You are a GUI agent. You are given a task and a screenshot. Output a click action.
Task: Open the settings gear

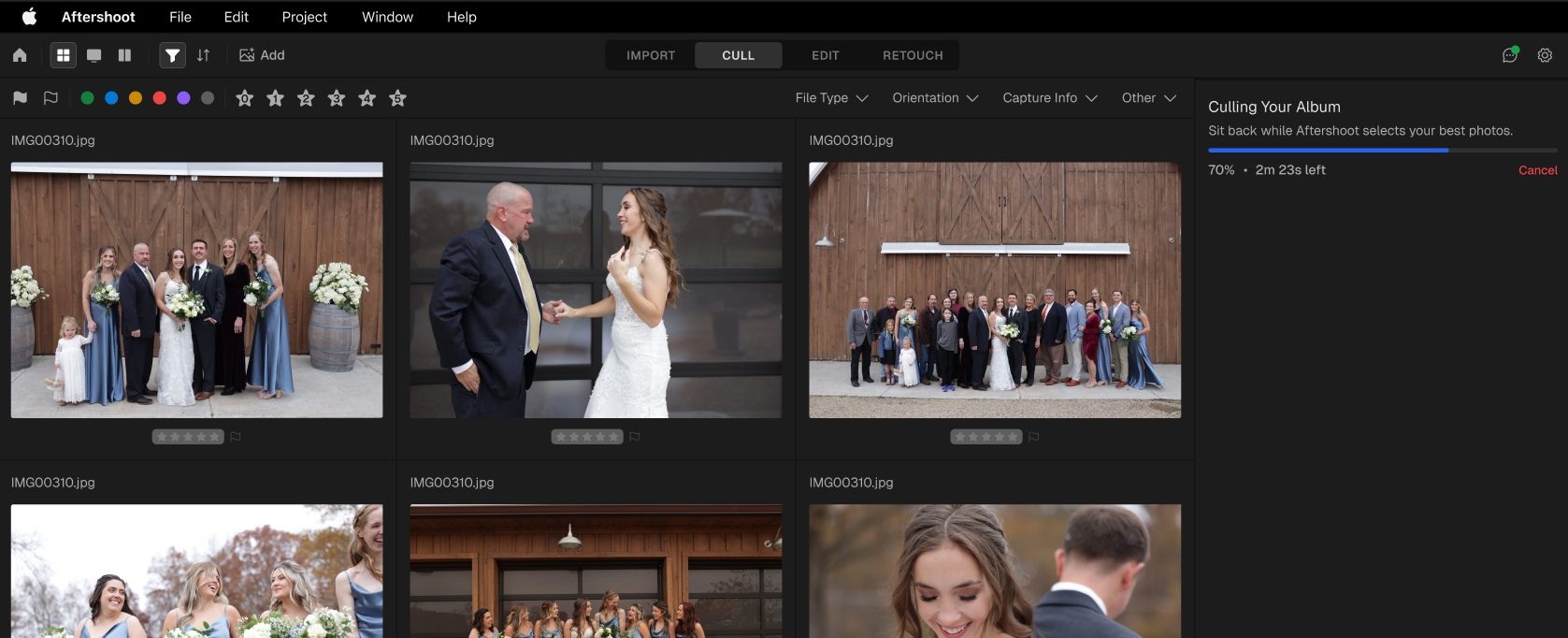click(1545, 55)
